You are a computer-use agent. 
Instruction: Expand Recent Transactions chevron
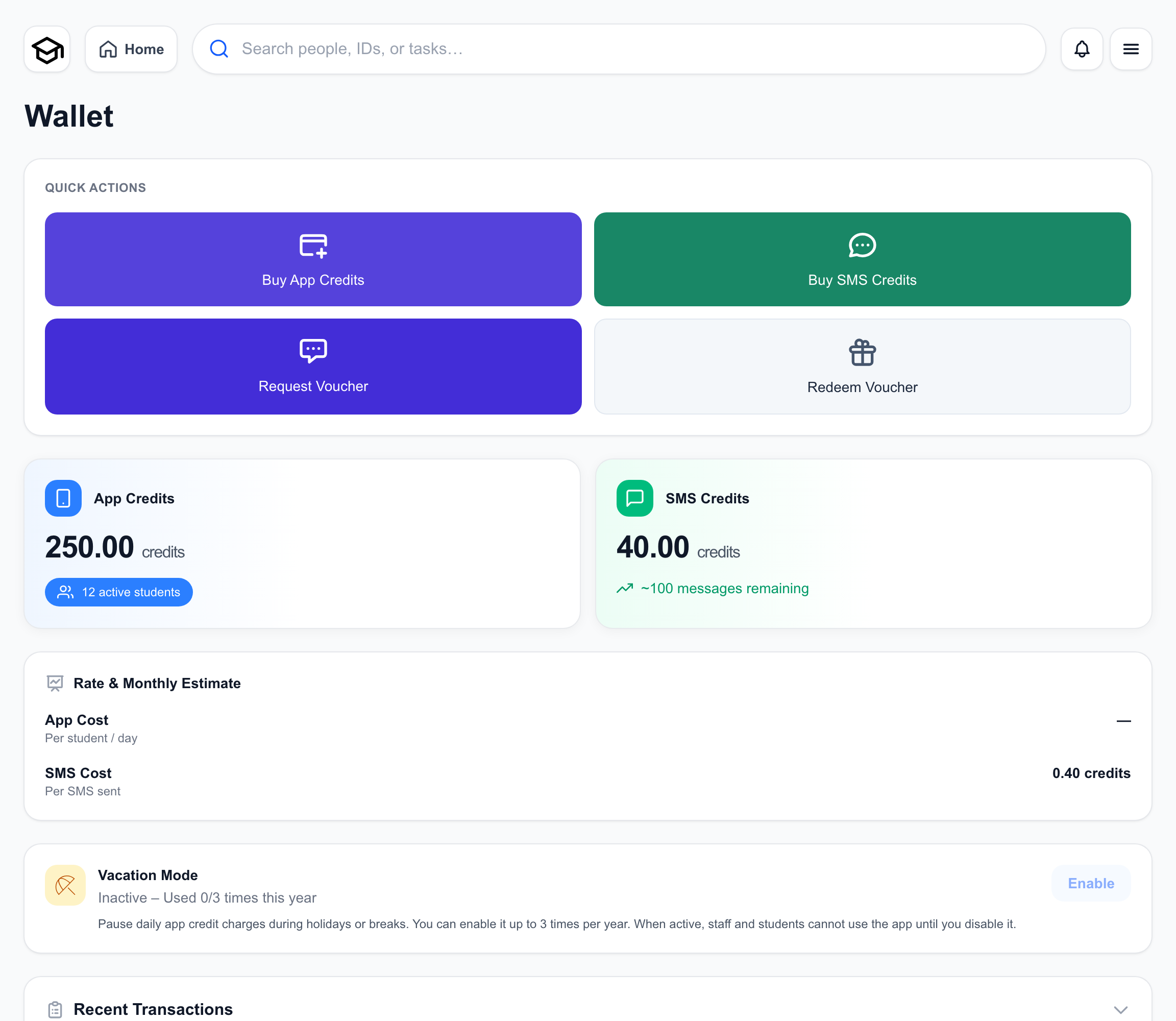pyautogui.click(x=1121, y=1010)
